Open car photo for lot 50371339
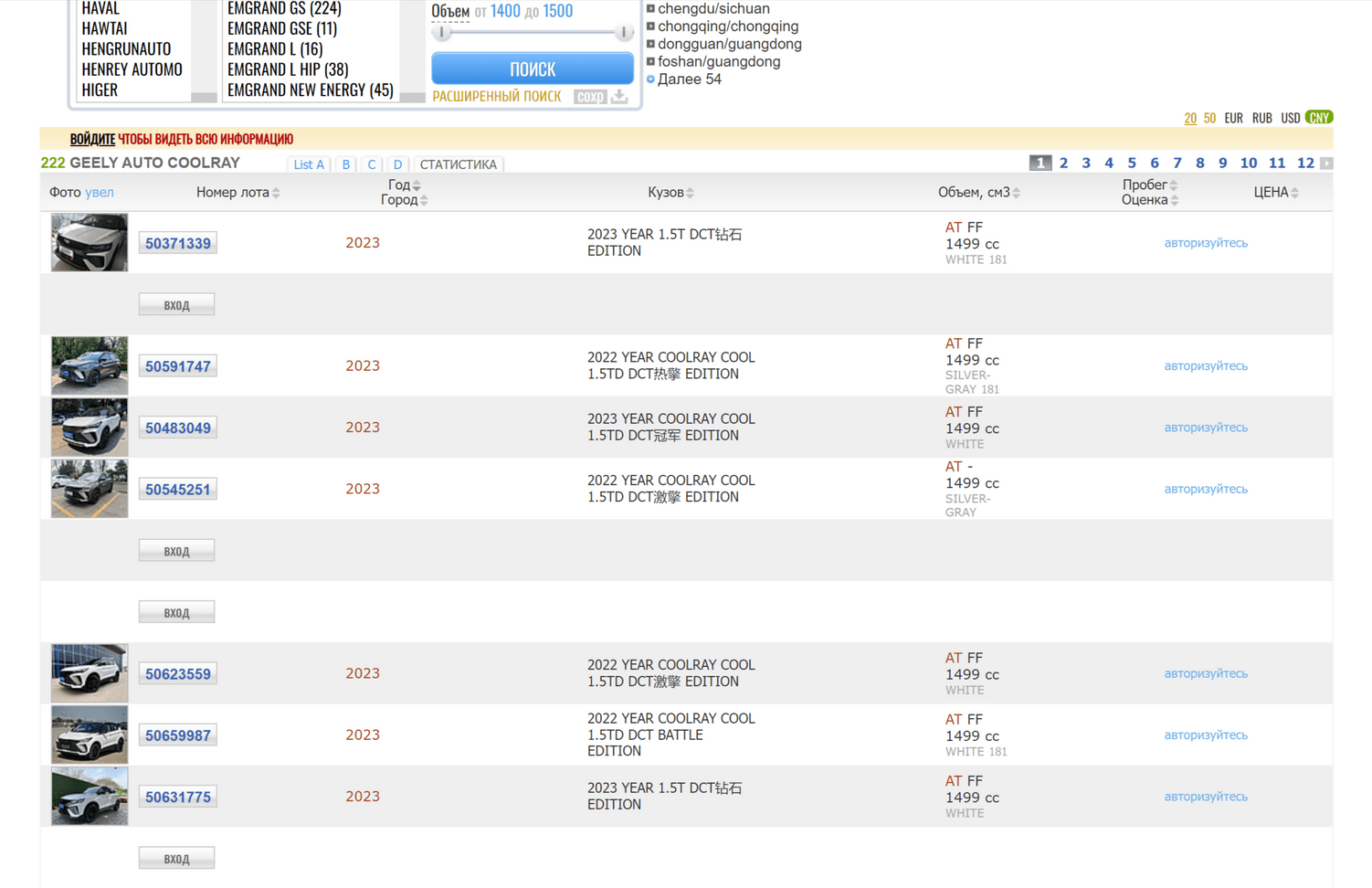The height and width of the screenshot is (888, 1372). pyautogui.click(x=90, y=242)
